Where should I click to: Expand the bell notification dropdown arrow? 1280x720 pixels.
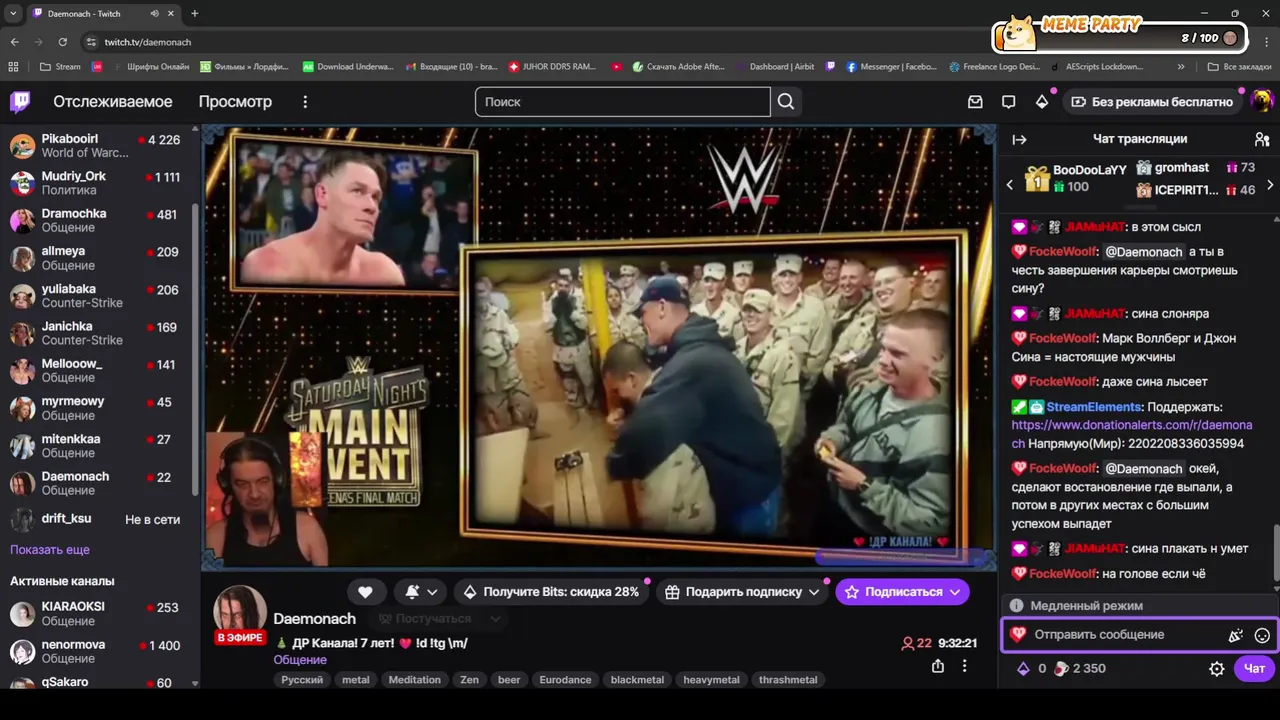pyautogui.click(x=432, y=592)
